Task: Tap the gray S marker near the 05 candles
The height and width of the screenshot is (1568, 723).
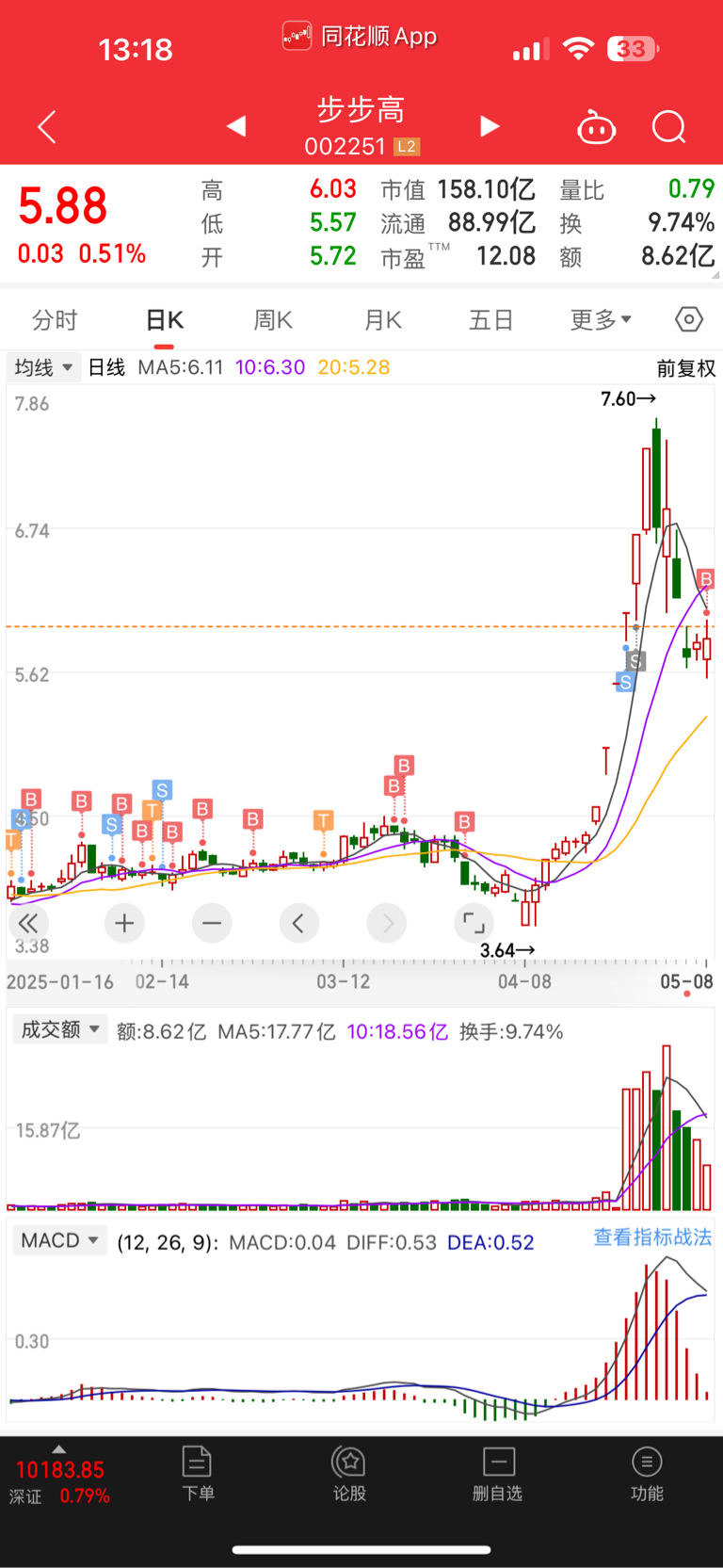Action: (636, 660)
